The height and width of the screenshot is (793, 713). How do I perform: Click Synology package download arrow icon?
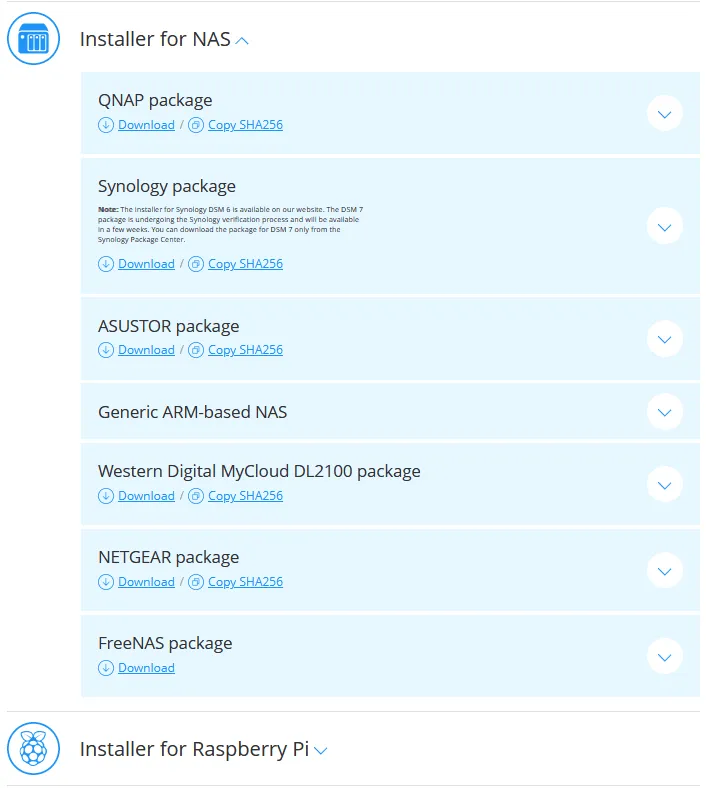106,264
